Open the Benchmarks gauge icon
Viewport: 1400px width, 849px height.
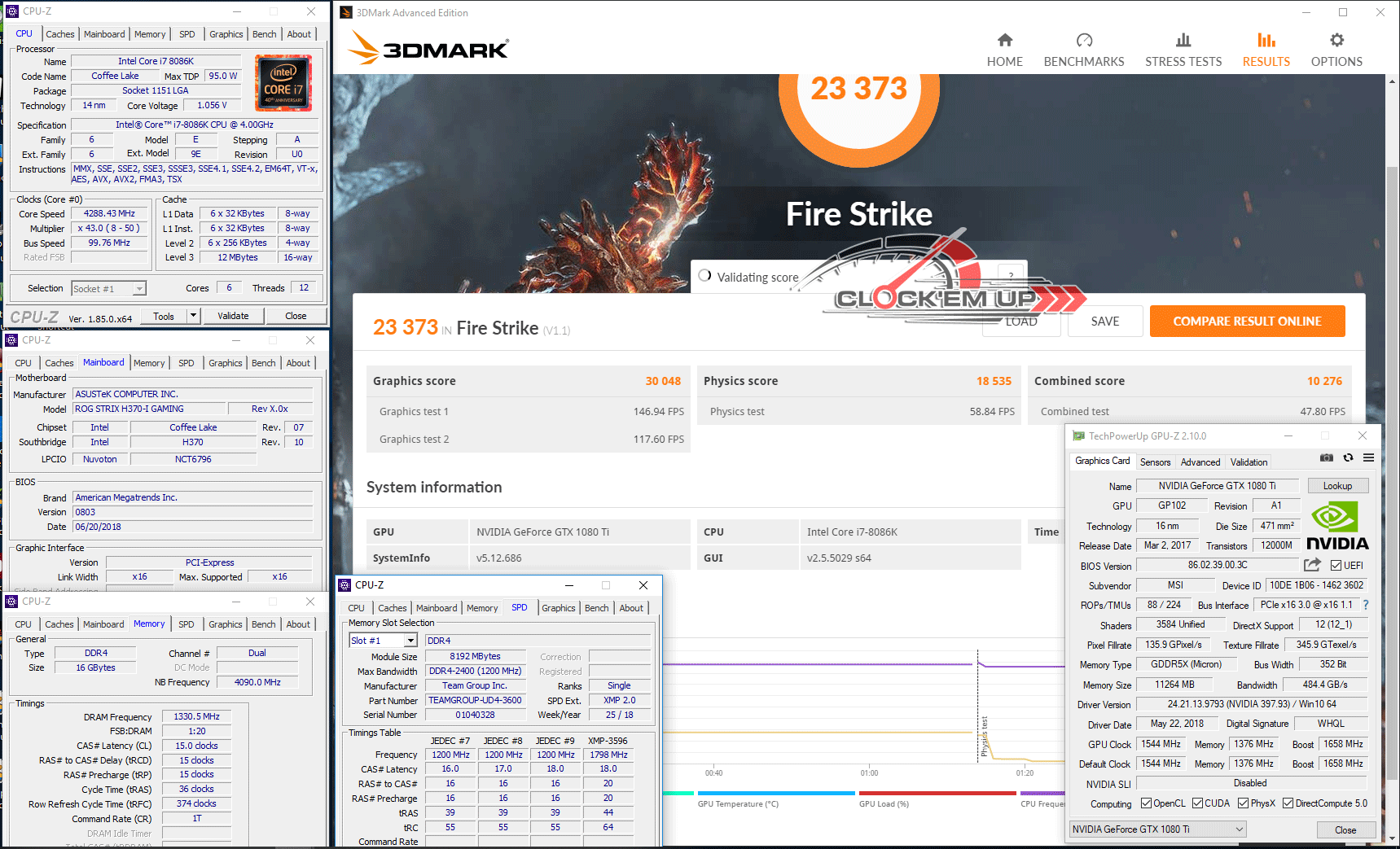click(1083, 40)
